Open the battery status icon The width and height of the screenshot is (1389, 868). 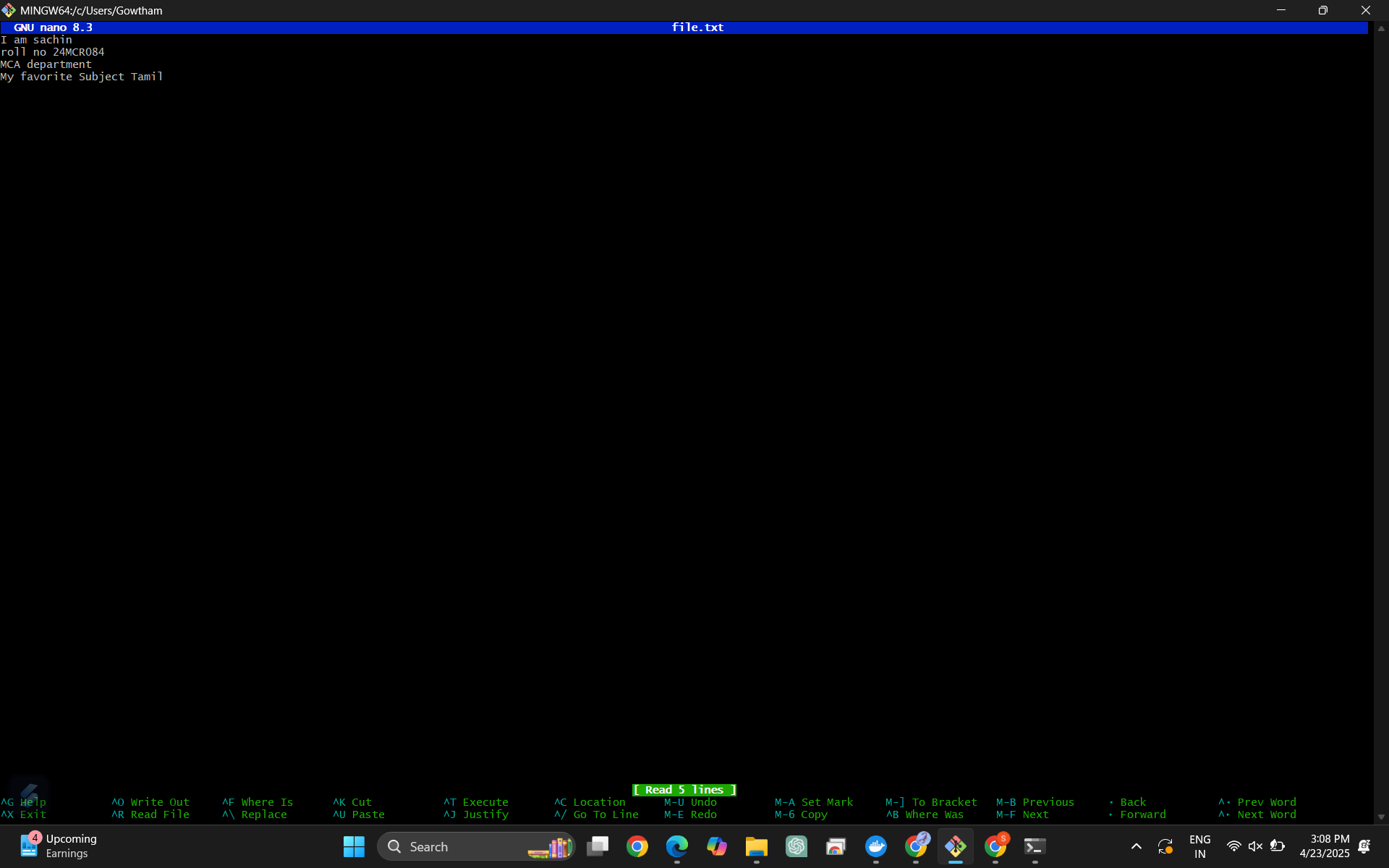1278,846
